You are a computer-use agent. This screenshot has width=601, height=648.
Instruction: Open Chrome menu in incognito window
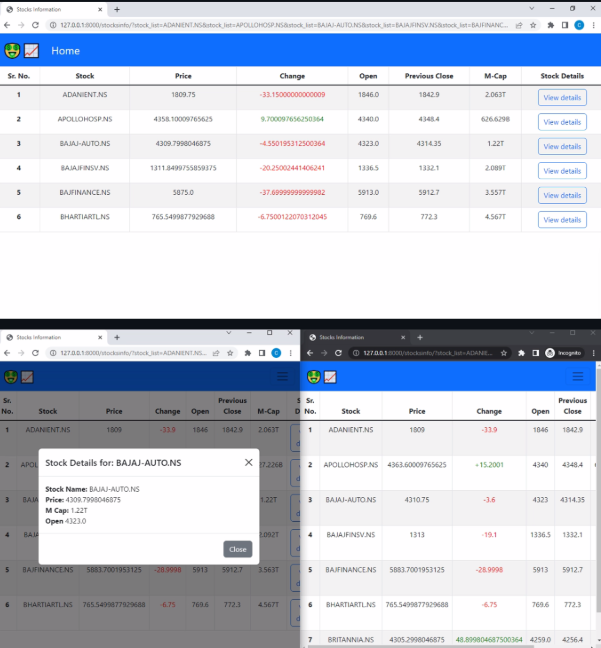[594, 353]
